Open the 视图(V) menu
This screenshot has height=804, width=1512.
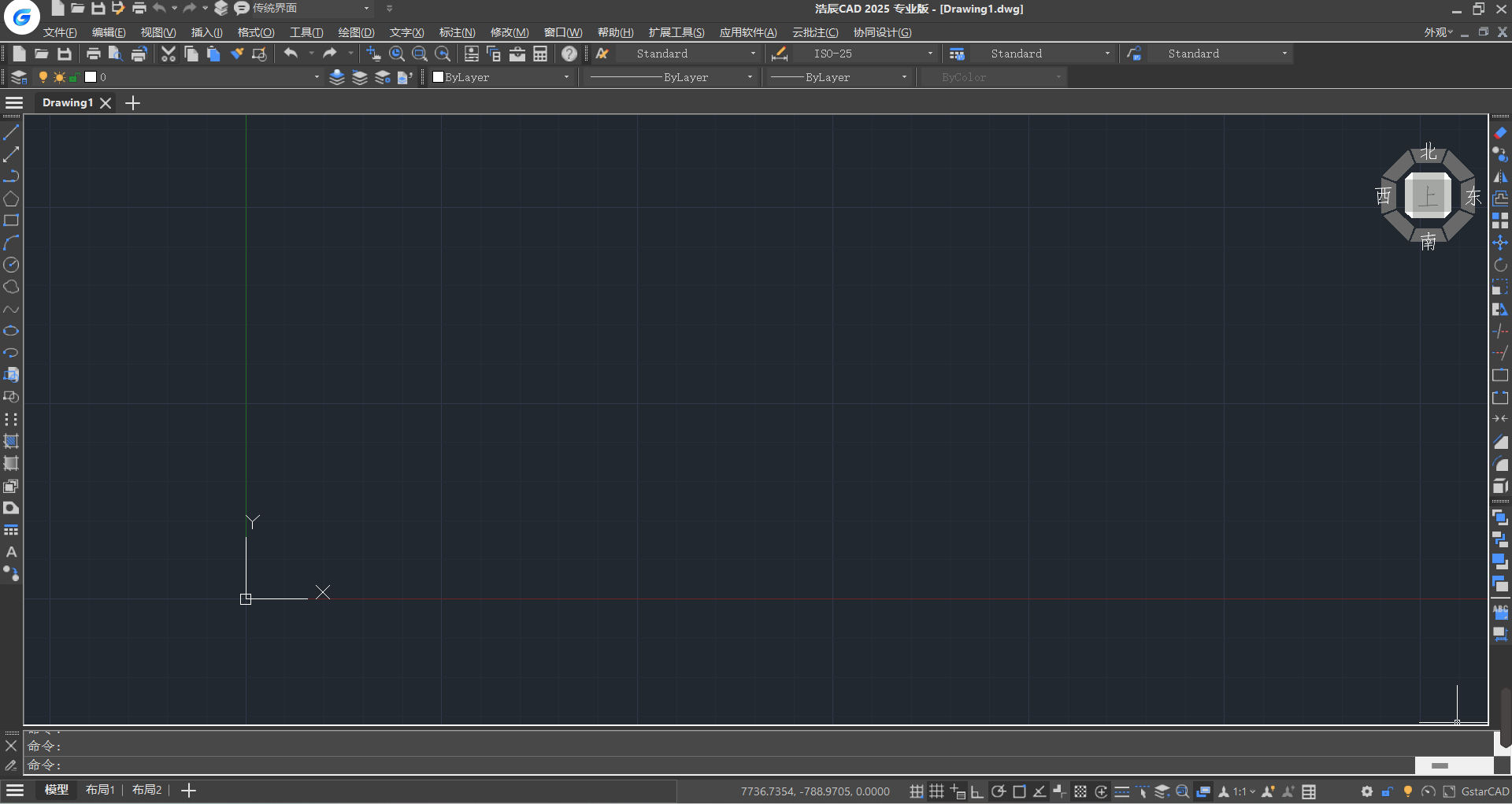point(158,32)
